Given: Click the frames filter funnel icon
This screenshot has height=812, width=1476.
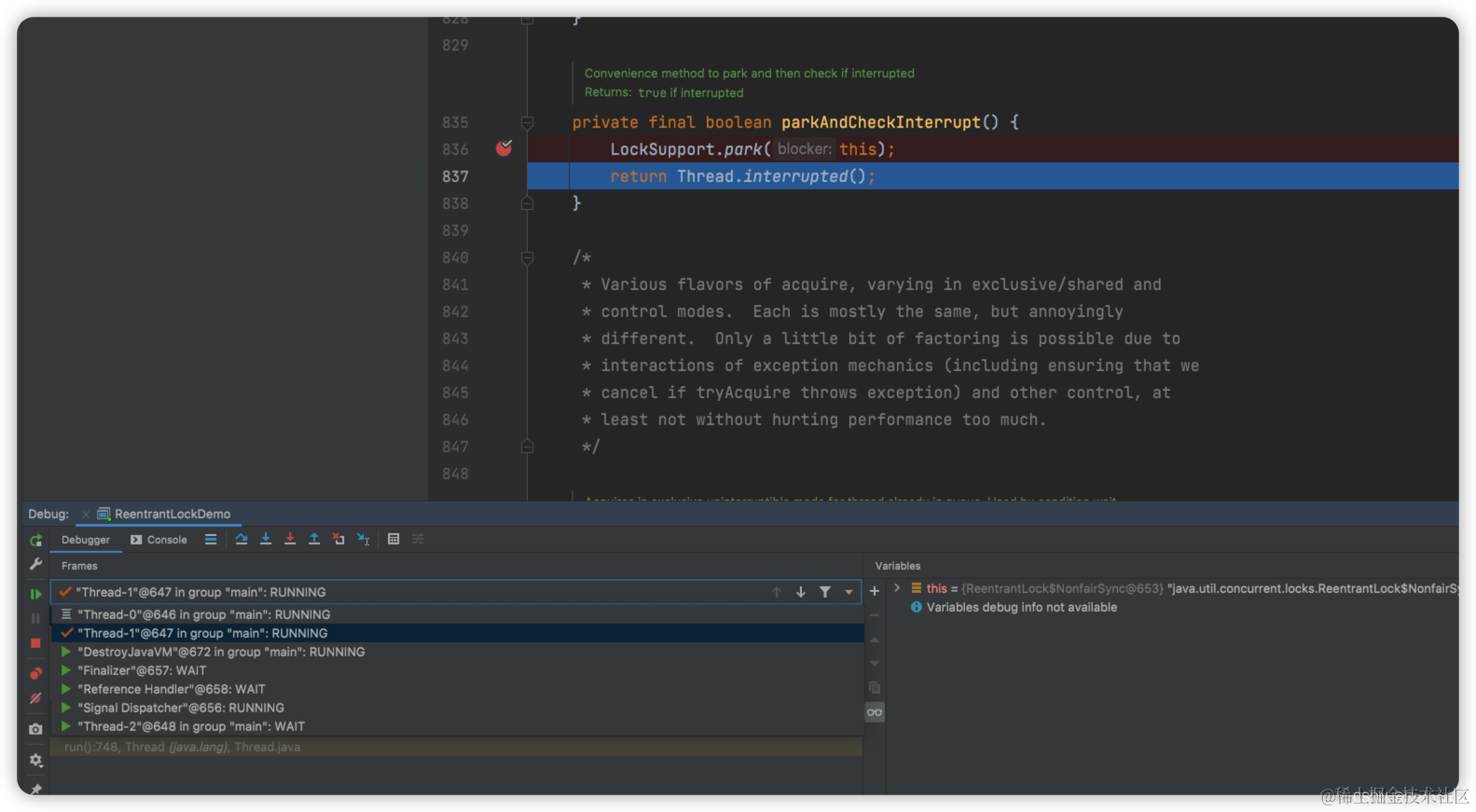Looking at the screenshot, I should pyautogui.click(x=825, y=592).
